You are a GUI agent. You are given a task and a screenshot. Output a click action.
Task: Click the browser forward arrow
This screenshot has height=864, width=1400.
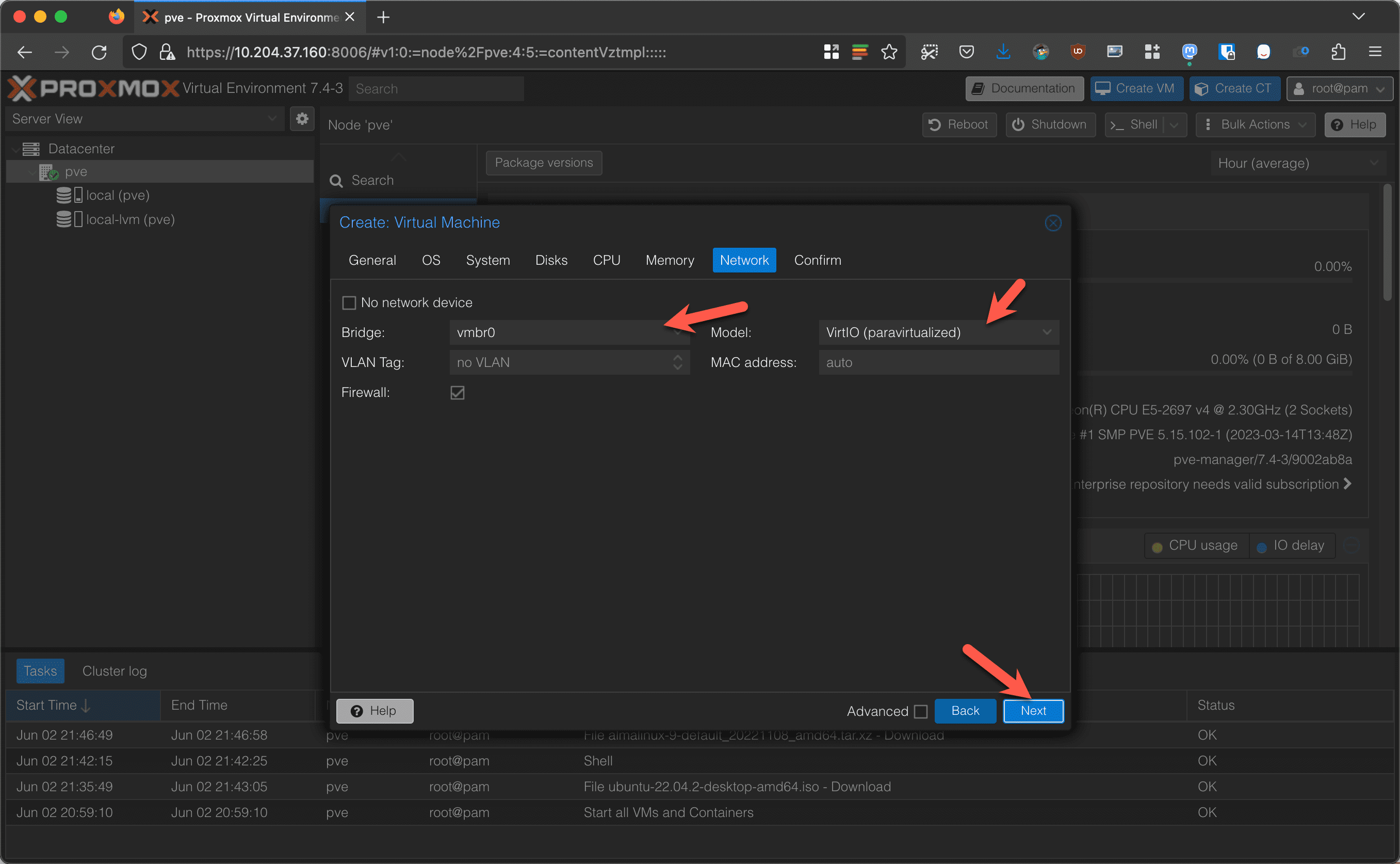[62, 52]
